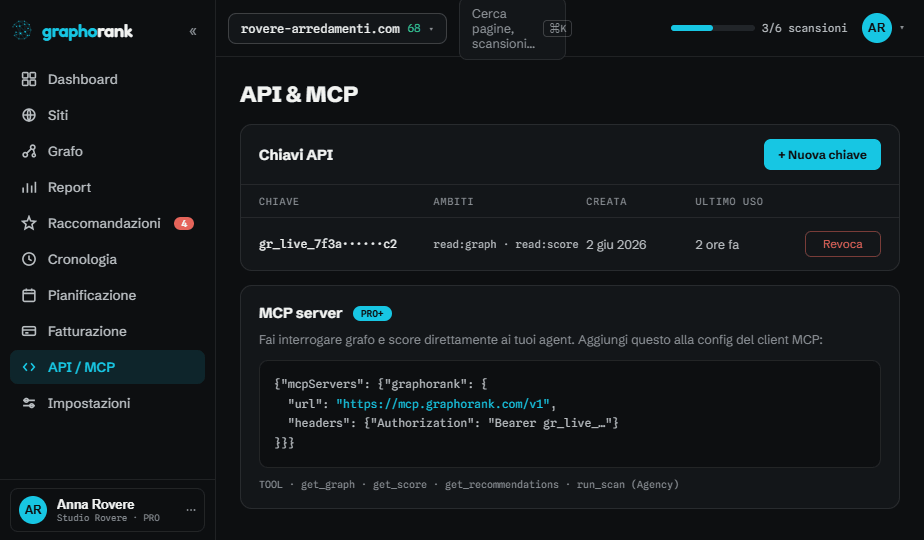Click the Impostazioni sliders icon
The image size is (924, 540).
point(29,403)
